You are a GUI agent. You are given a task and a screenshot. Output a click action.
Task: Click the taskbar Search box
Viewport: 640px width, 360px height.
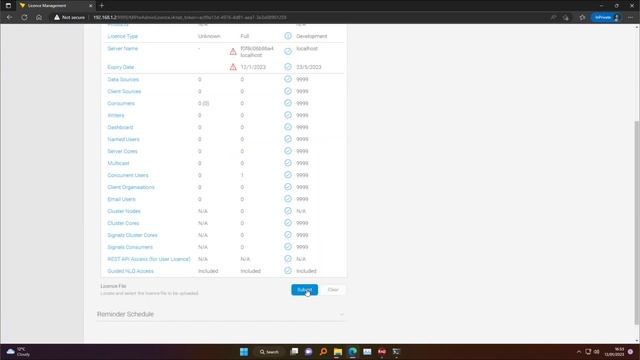pyautogui.click(x=269, y=352)
